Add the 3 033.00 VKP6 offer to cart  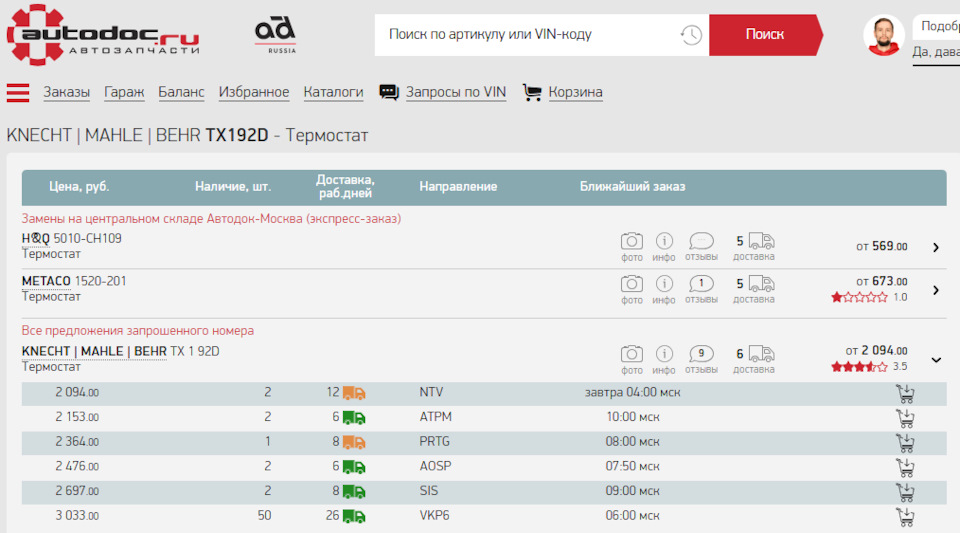905,516
